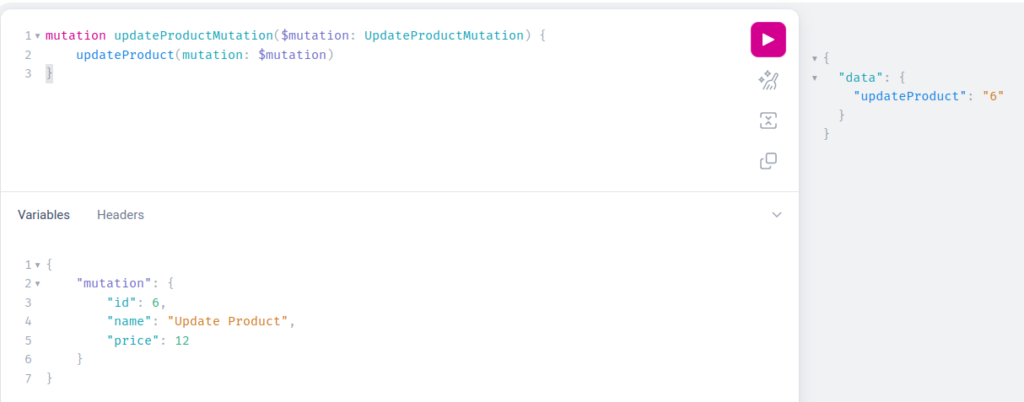Image resolution: width=1024 pixels, height=402 pixels.
Task: Collapse the "data" object in response
Action: 814,78
